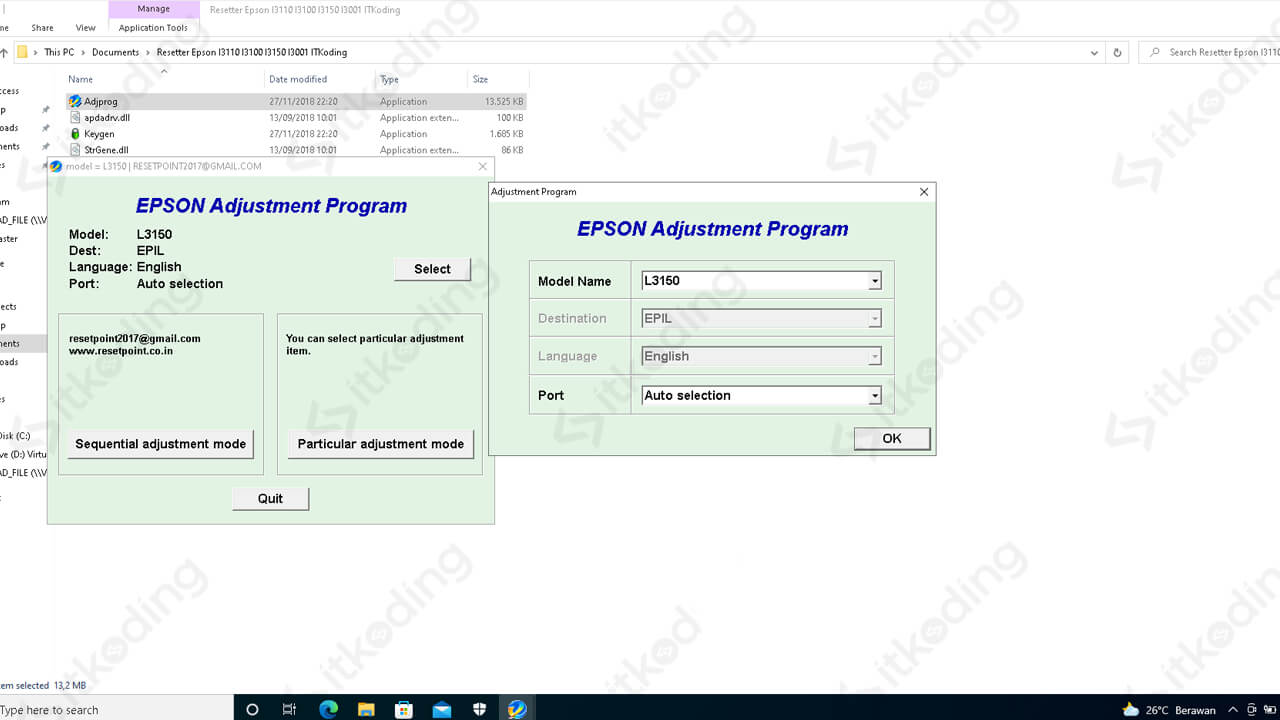Click the Adjprog program taskbar icon

coord(517,709)
